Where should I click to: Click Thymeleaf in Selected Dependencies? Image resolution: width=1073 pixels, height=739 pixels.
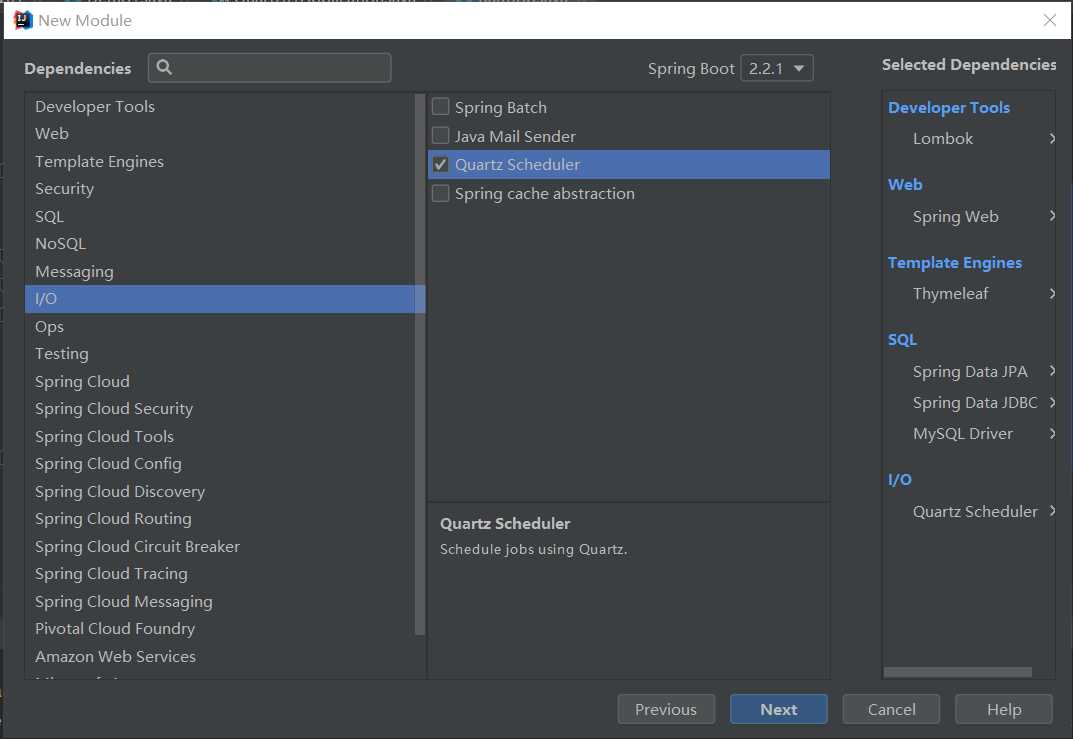951,294
